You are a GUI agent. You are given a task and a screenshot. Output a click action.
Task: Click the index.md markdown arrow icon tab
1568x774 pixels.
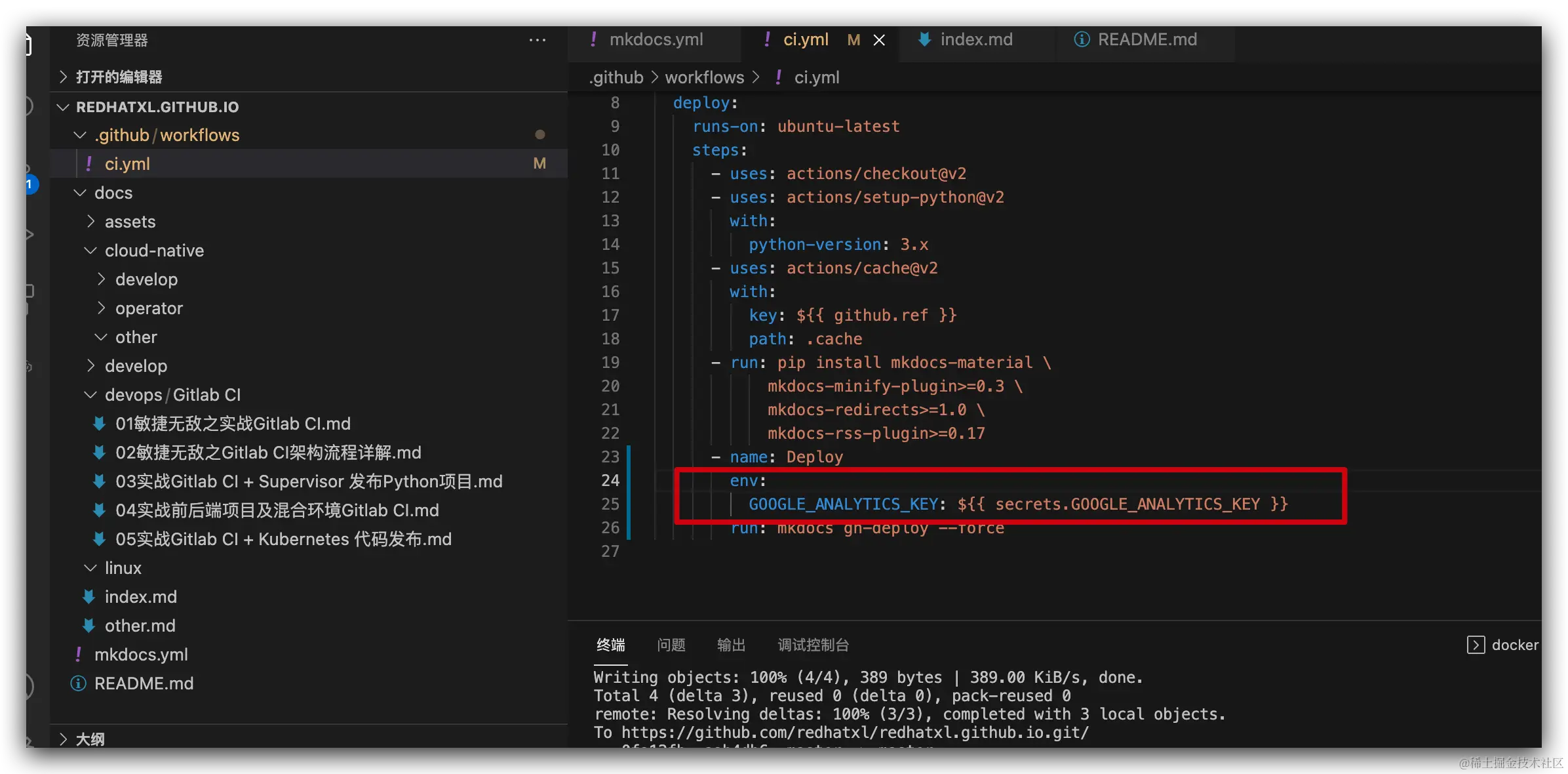pyautogui.click(x=924, y=39)
